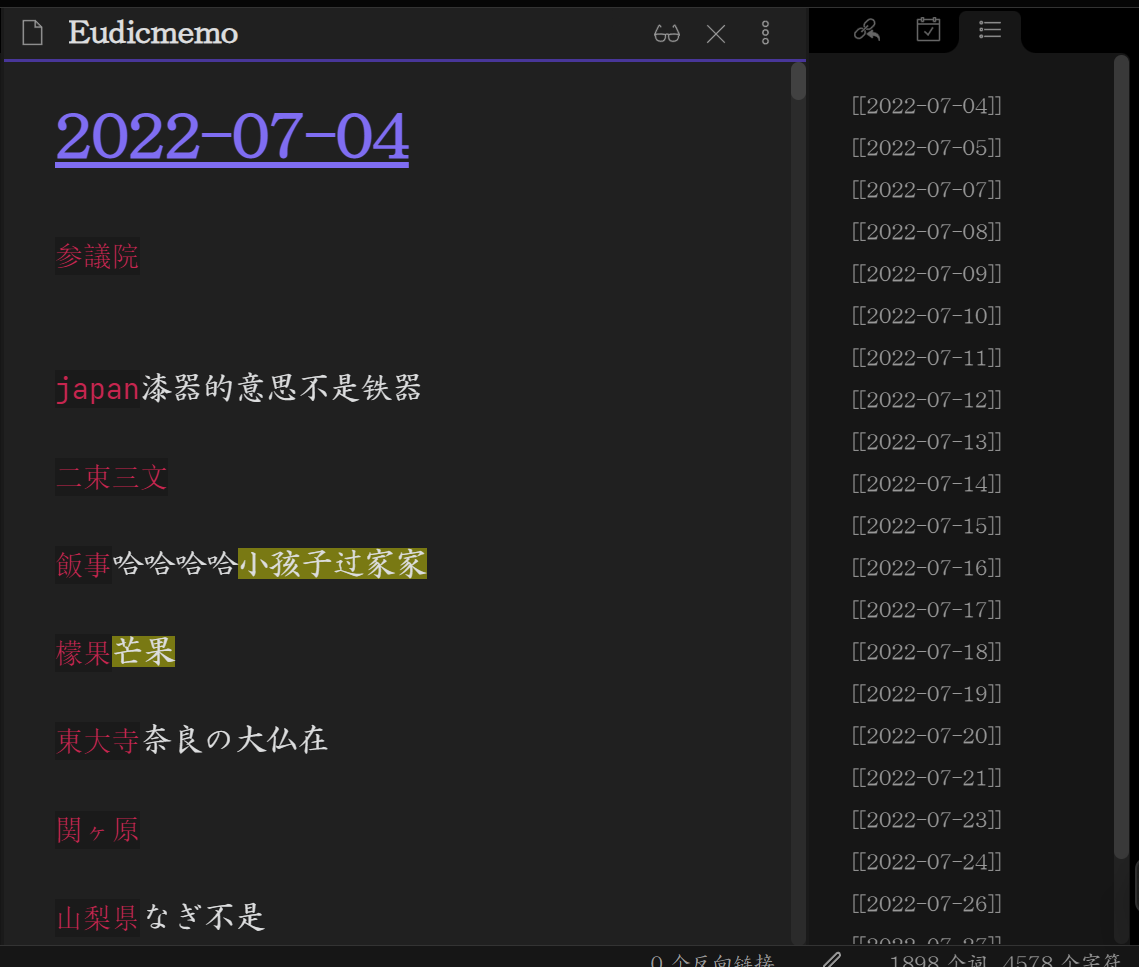Open the calendar panel tab

[x=928, y=31]
